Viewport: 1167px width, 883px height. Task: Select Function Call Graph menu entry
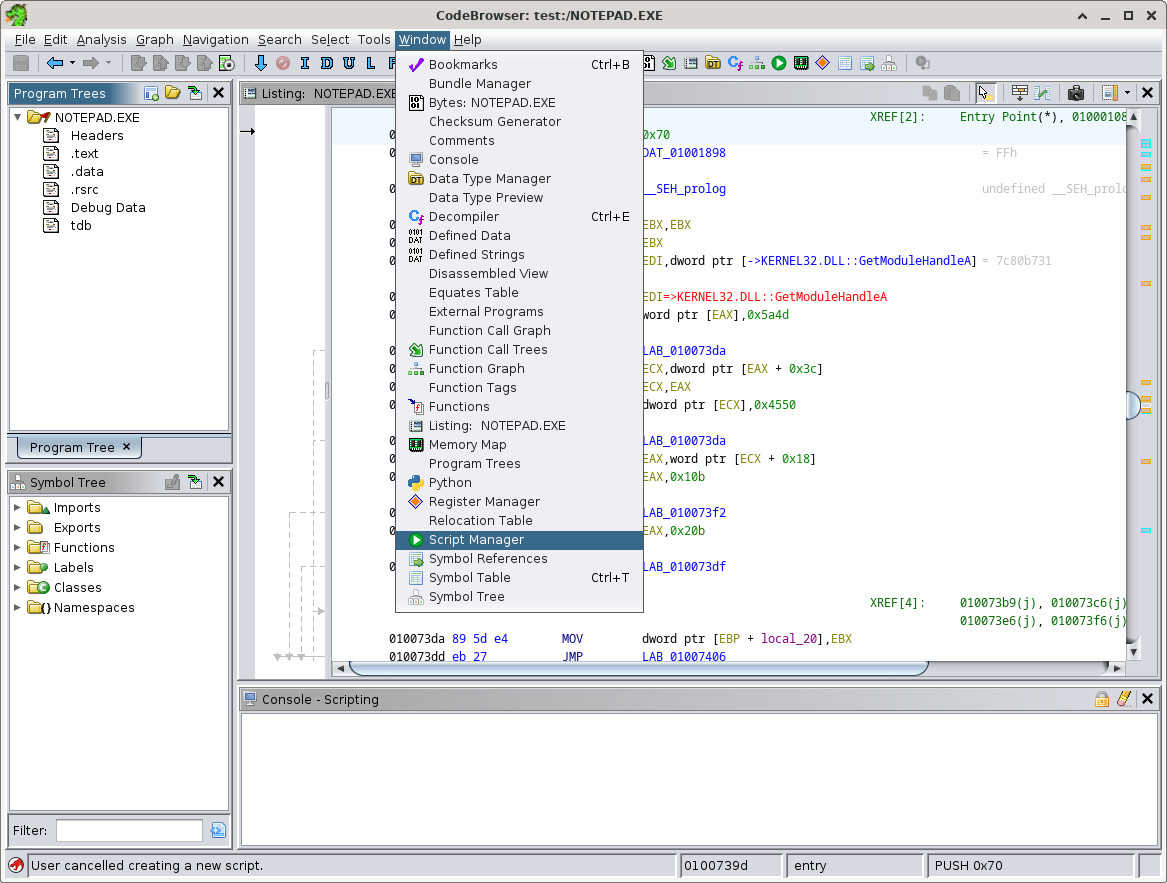click(x=519, y=331)
